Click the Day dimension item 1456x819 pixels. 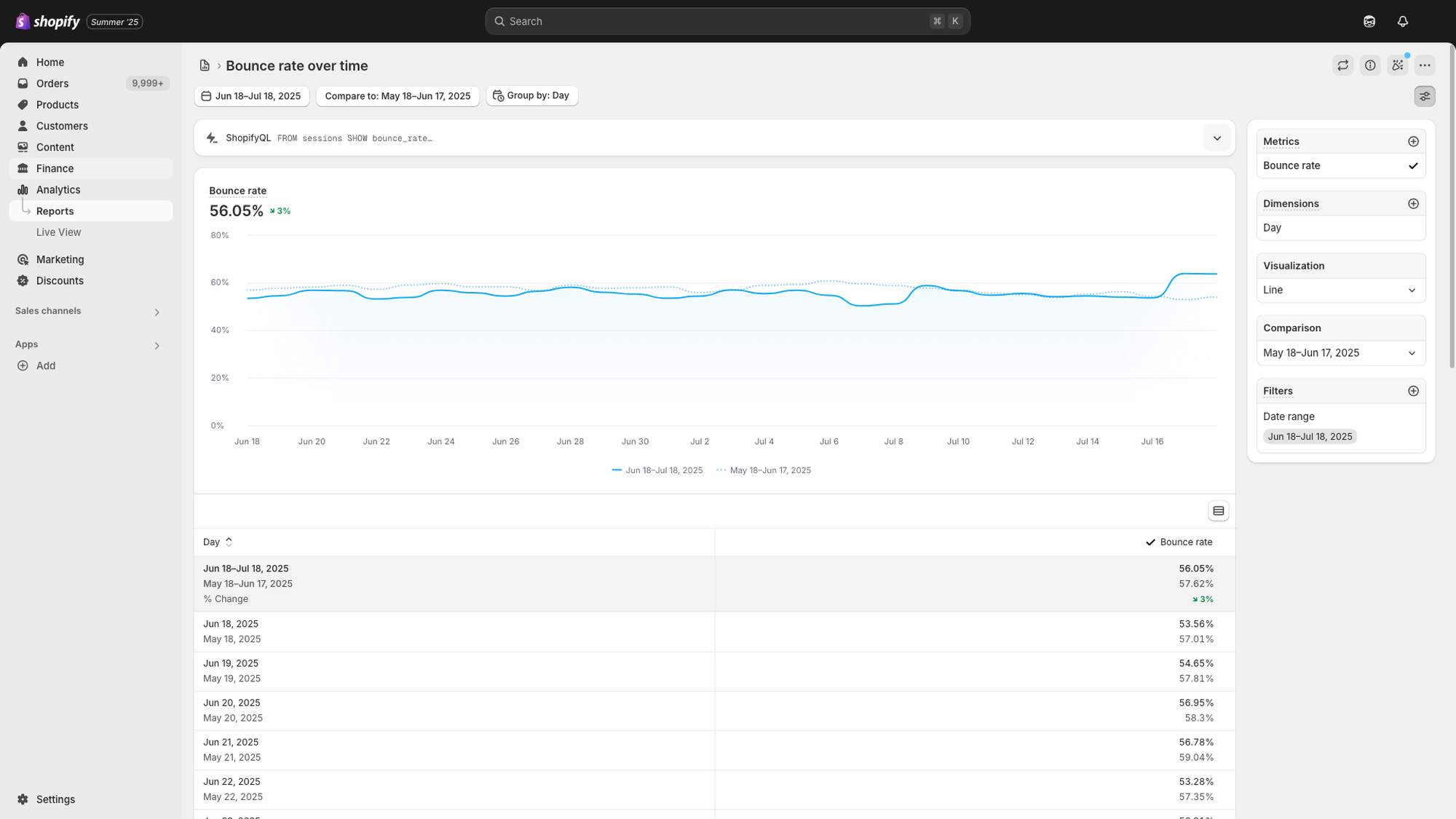(x=1340, y=228)
